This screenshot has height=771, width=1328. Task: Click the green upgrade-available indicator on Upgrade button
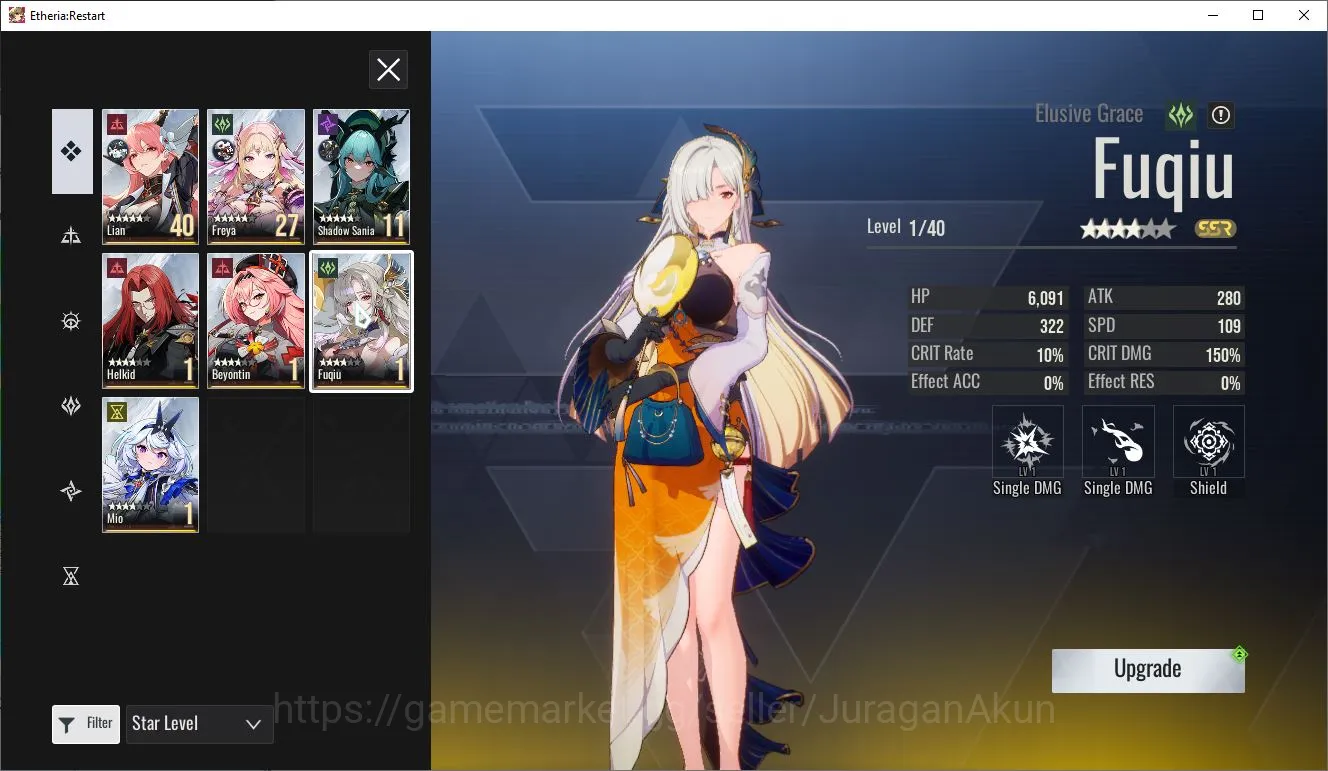[1240, 655]
